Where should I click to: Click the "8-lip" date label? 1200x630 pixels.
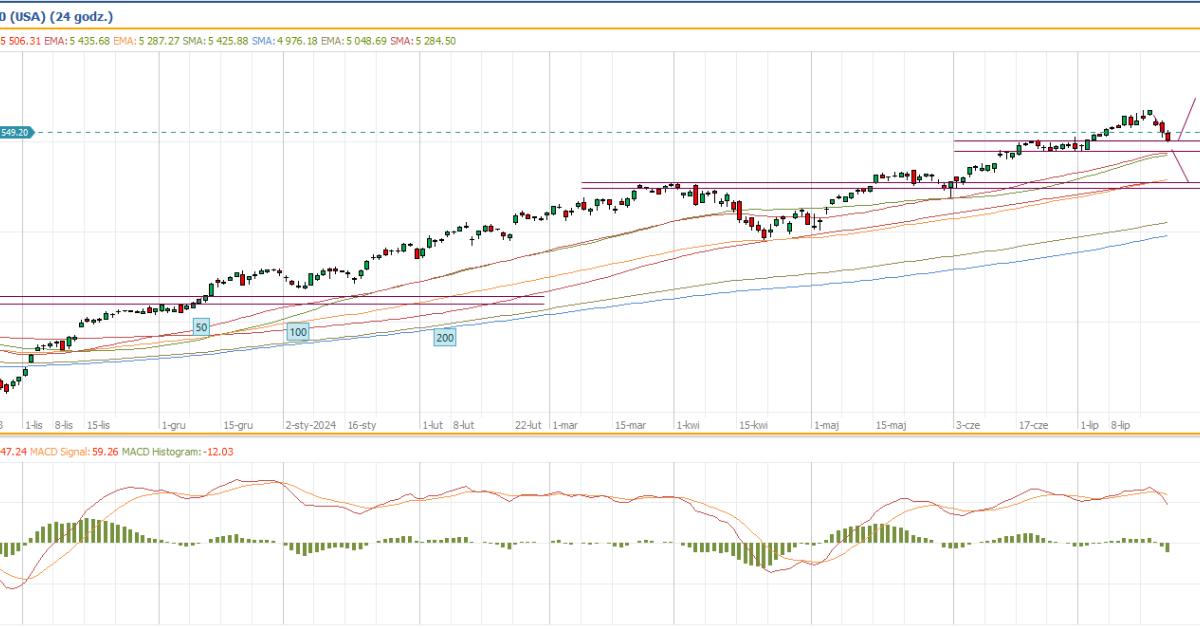pyautogui.click(x=1120, y=425)
